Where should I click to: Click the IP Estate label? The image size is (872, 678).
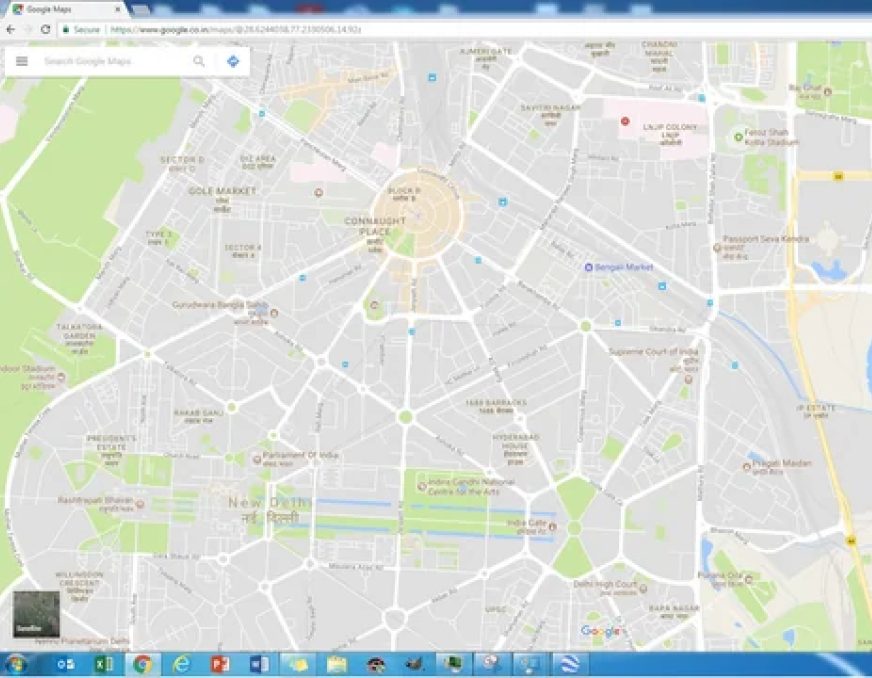(x=816, y=408)
